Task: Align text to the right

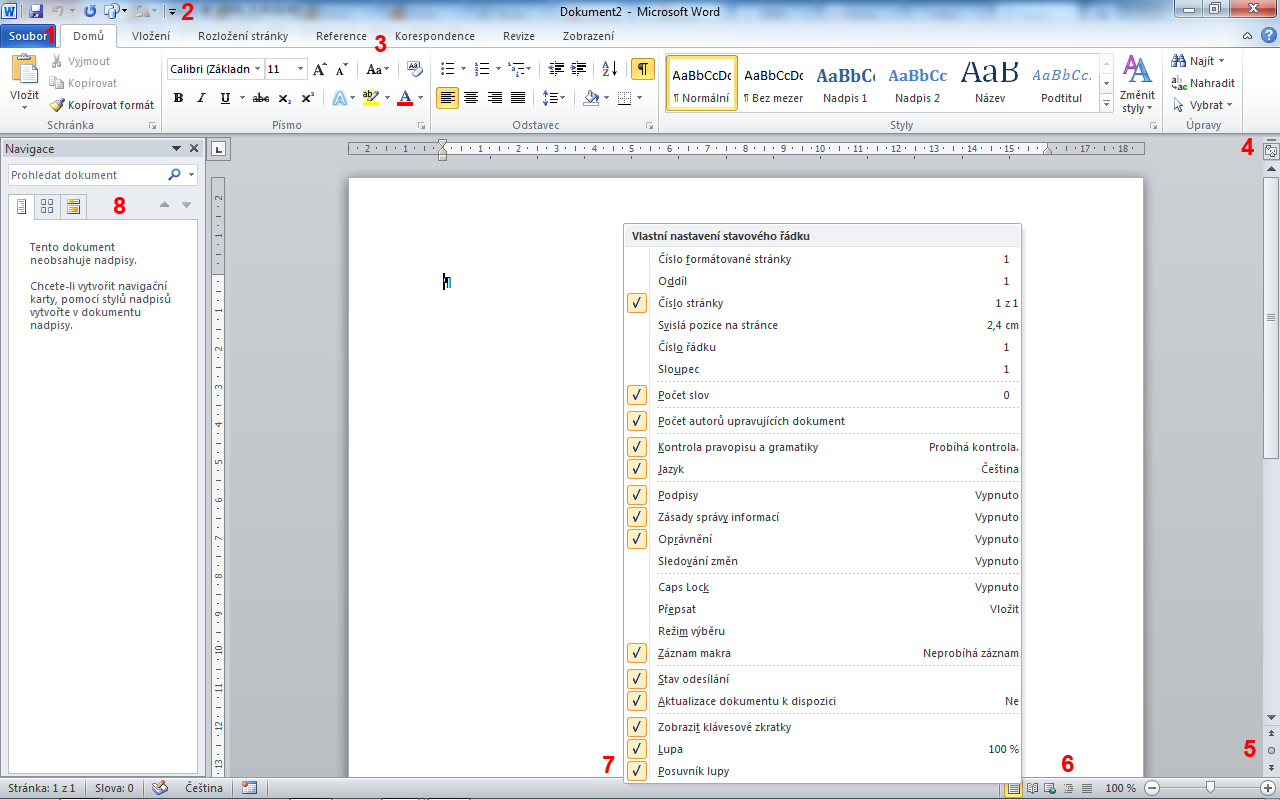Action: (x=494, y=98)
